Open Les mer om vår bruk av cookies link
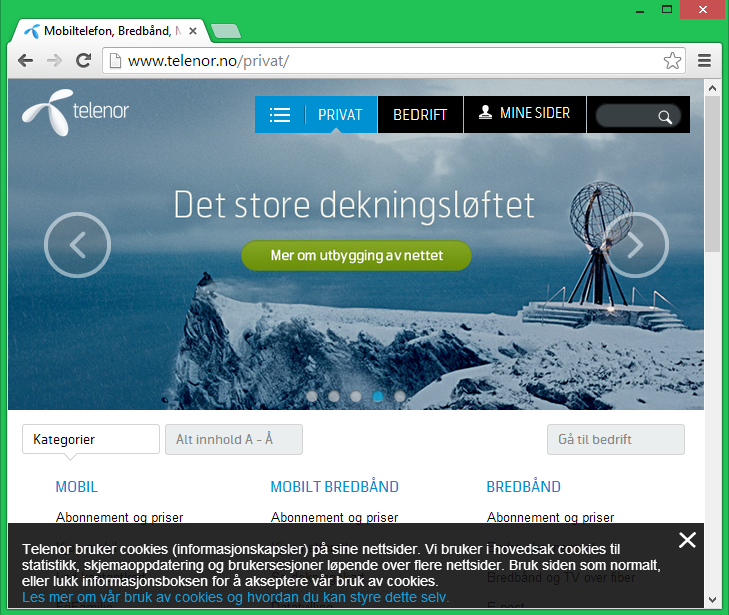This screenshot has height=615, width=729. tap(236, 597)
